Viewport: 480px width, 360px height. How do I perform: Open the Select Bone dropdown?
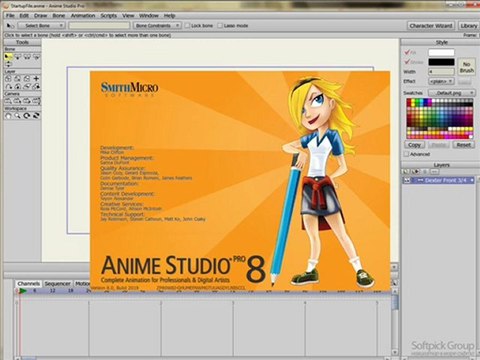tap(41, 25)
